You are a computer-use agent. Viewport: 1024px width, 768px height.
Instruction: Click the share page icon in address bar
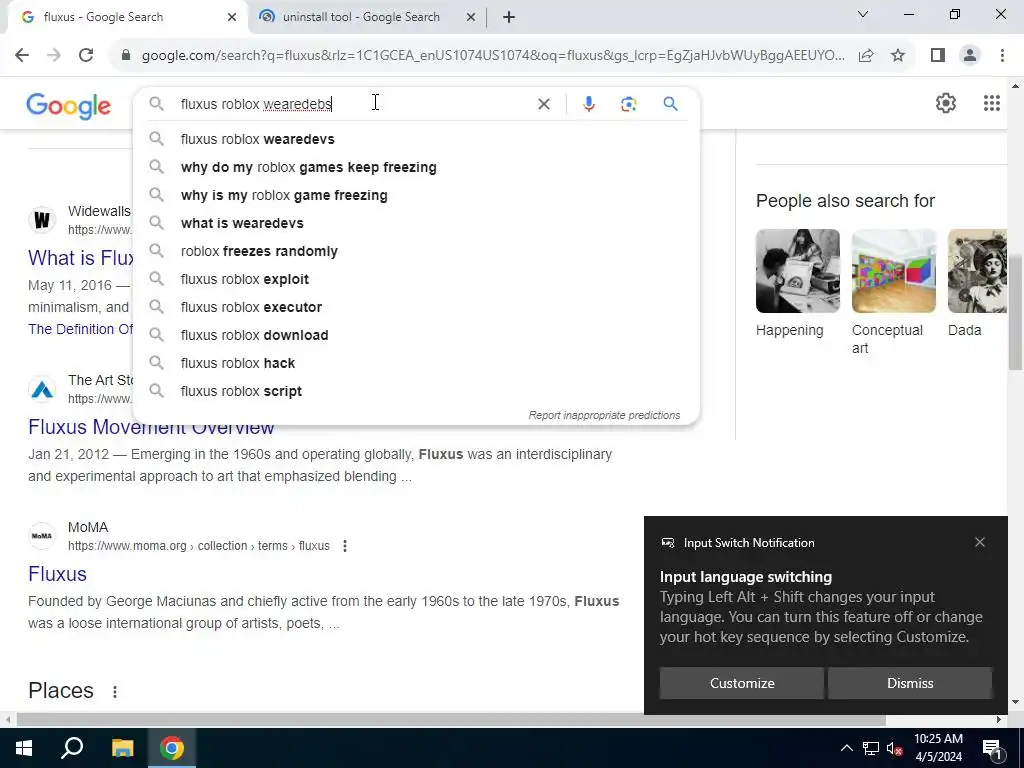pyautogui.click(x=866, y=56)
